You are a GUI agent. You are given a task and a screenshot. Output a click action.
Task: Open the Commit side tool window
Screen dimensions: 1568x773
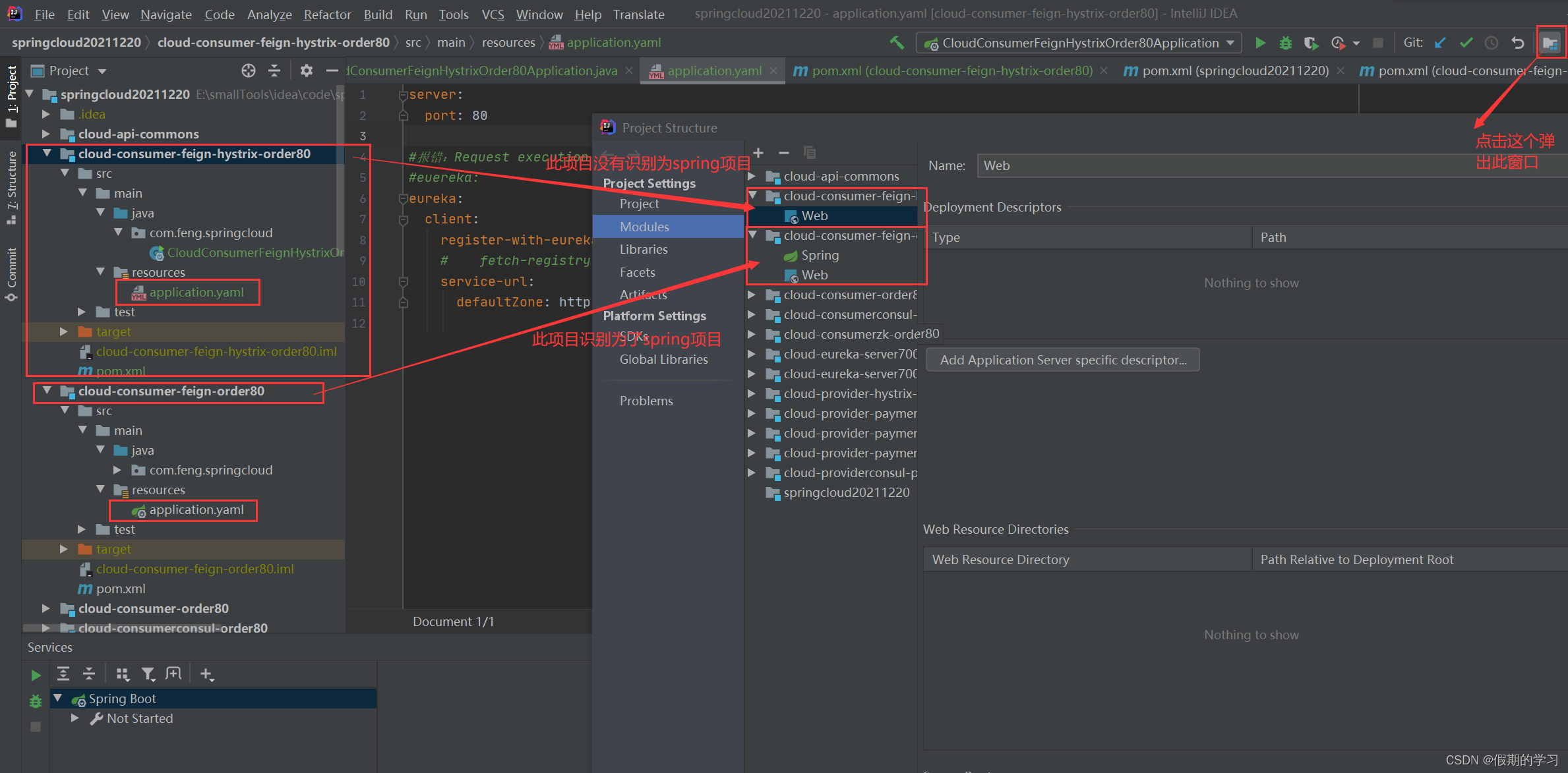pos(11,275)
